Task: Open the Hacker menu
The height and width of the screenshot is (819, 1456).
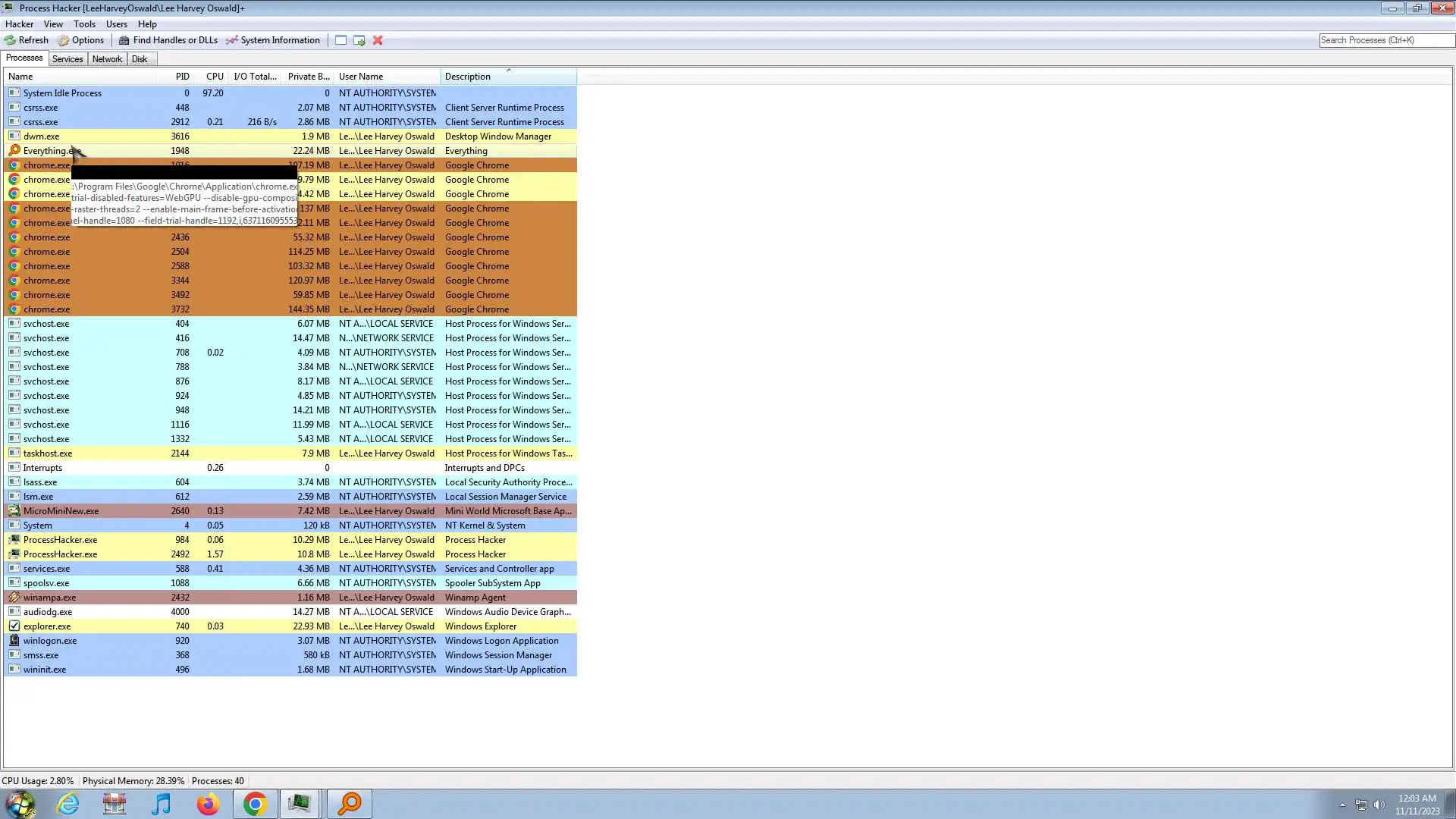Action: [19, 24]
